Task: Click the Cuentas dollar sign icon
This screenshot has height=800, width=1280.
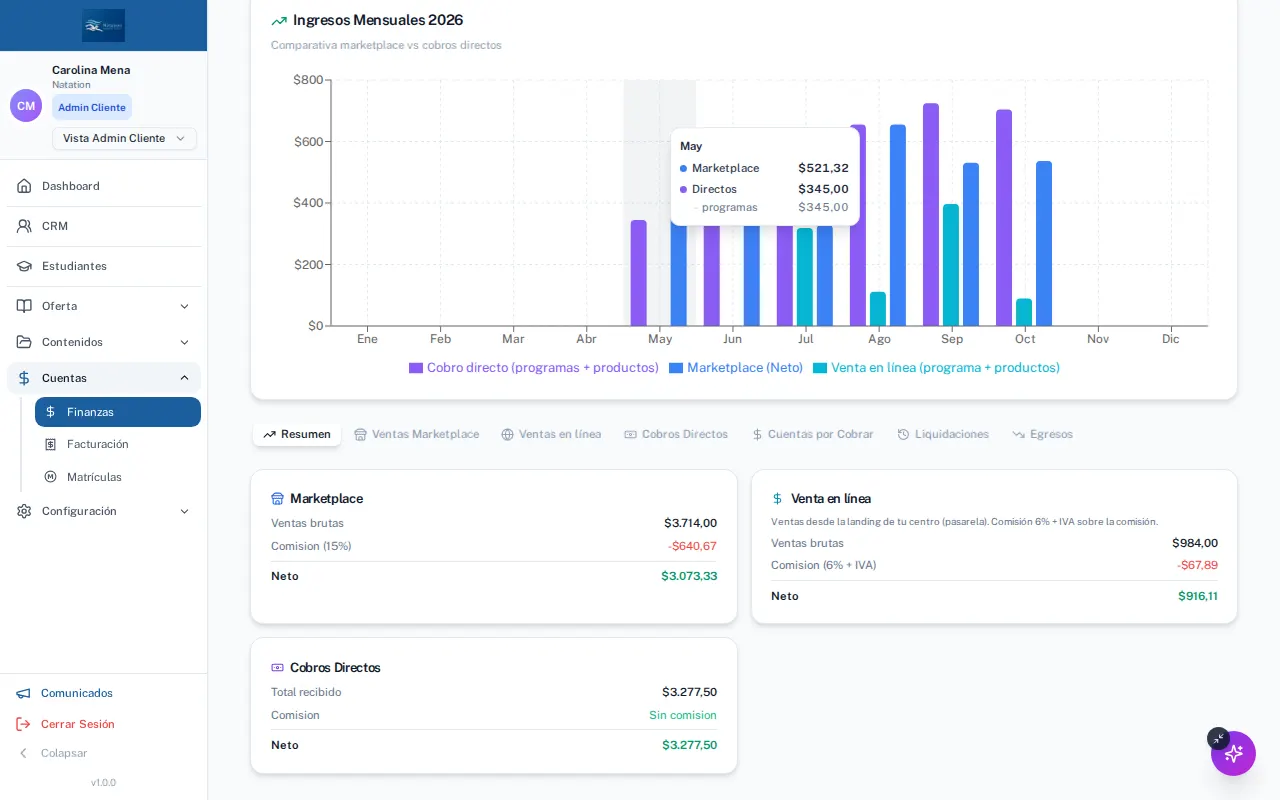Action: click(x=24, y=378)
